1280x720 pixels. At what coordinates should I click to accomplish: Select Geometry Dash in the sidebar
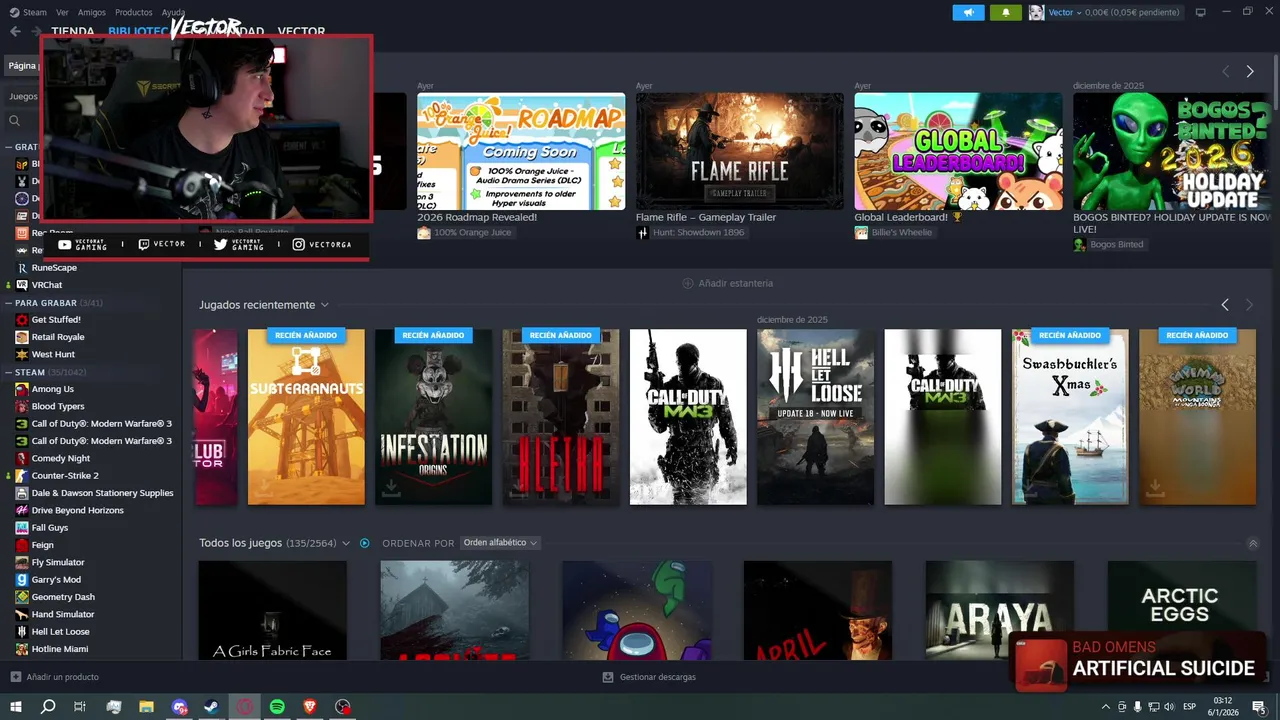[x=63, y=597]
